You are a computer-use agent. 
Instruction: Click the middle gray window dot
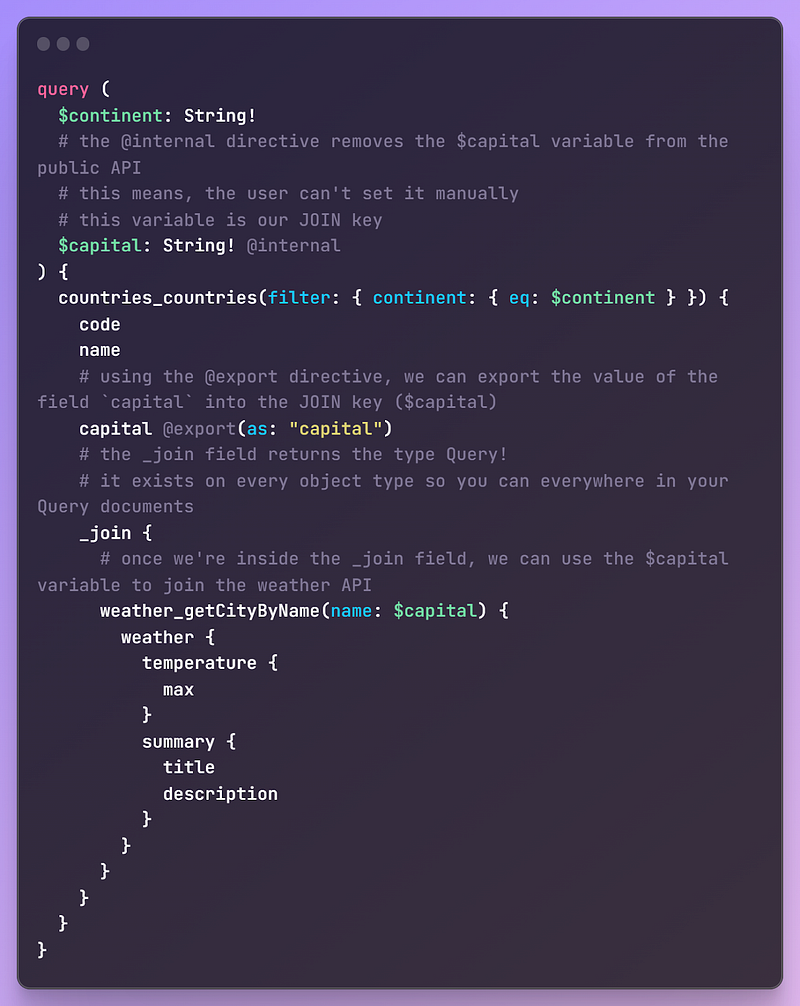click(x=63, y=44)
